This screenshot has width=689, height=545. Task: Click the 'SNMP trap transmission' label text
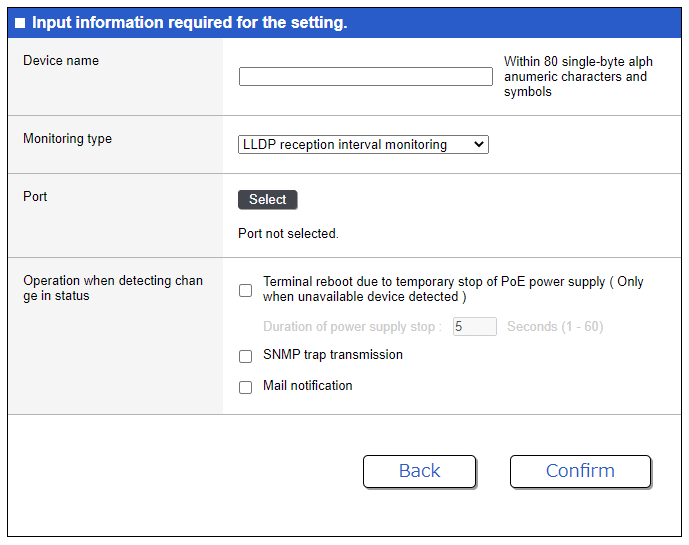coord(332,355)
